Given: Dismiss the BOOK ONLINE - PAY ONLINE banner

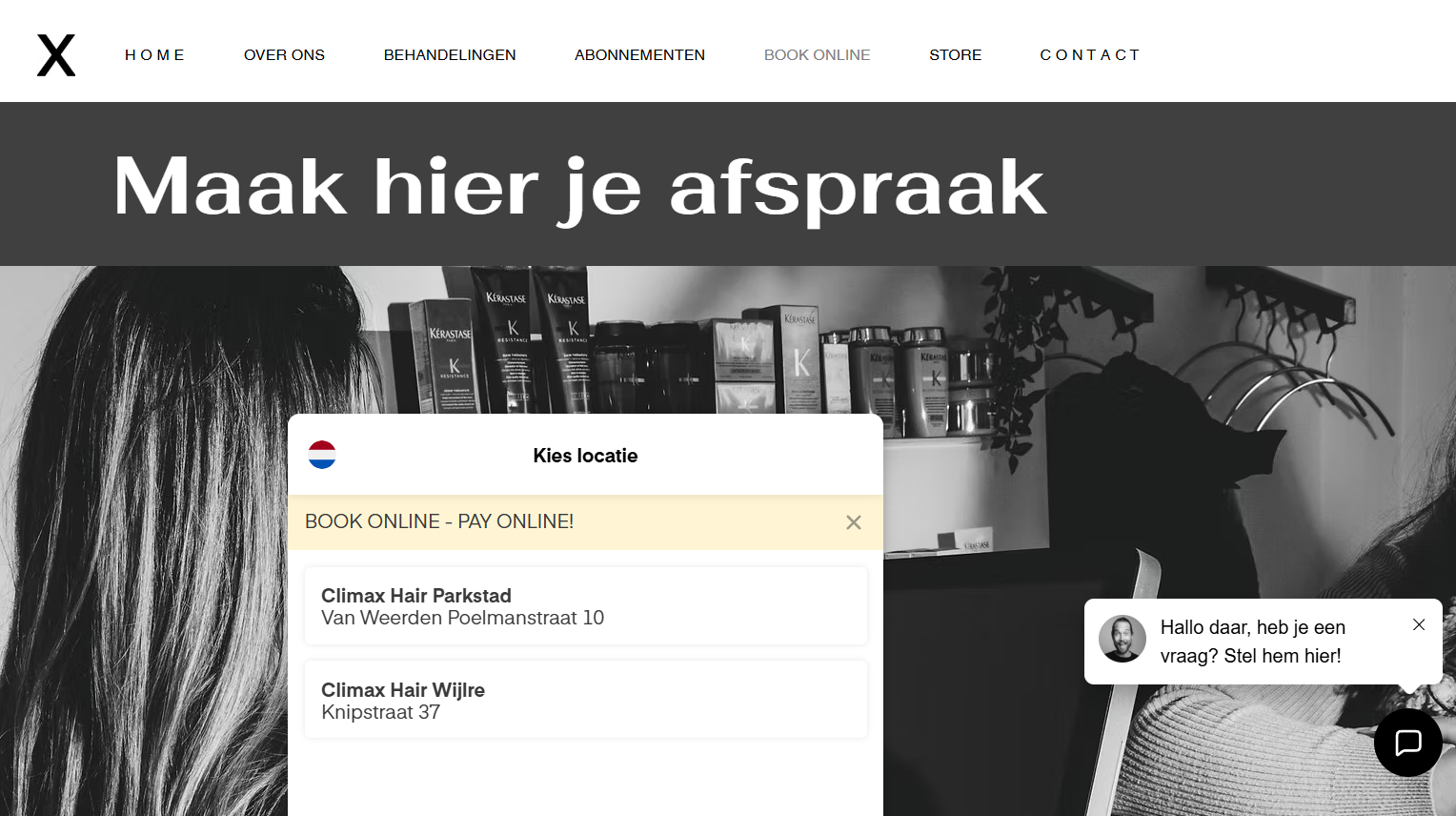Looking at the screenshot, I should pyautogui.click(x=854, y=522).
